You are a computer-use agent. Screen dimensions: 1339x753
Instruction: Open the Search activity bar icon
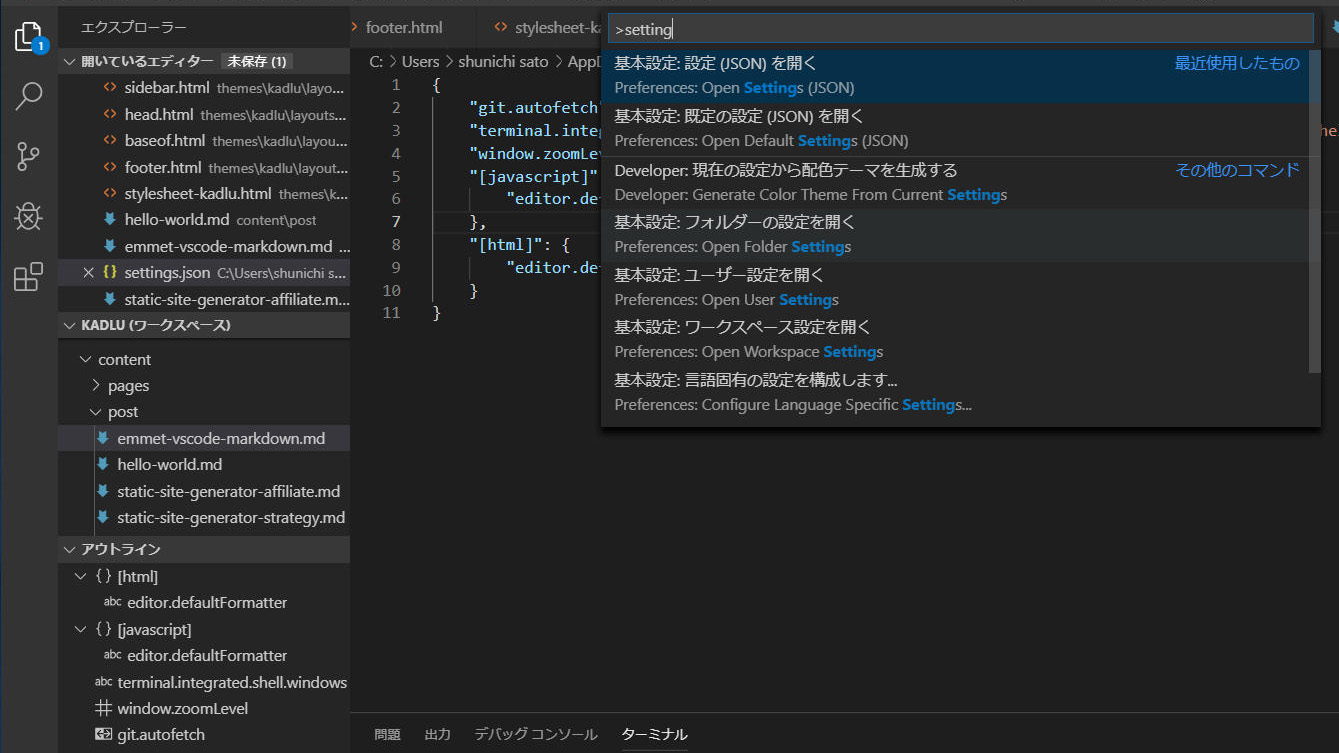[x=29, y=97]
